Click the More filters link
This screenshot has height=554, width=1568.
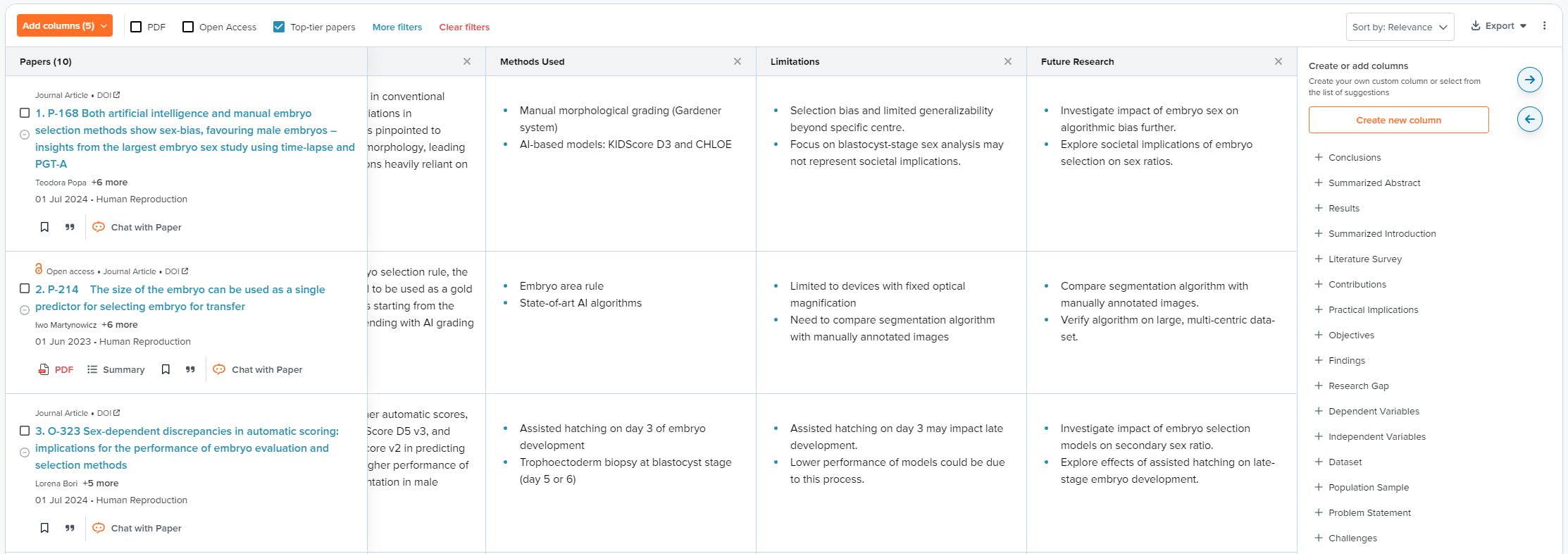[x=397, y=27]
